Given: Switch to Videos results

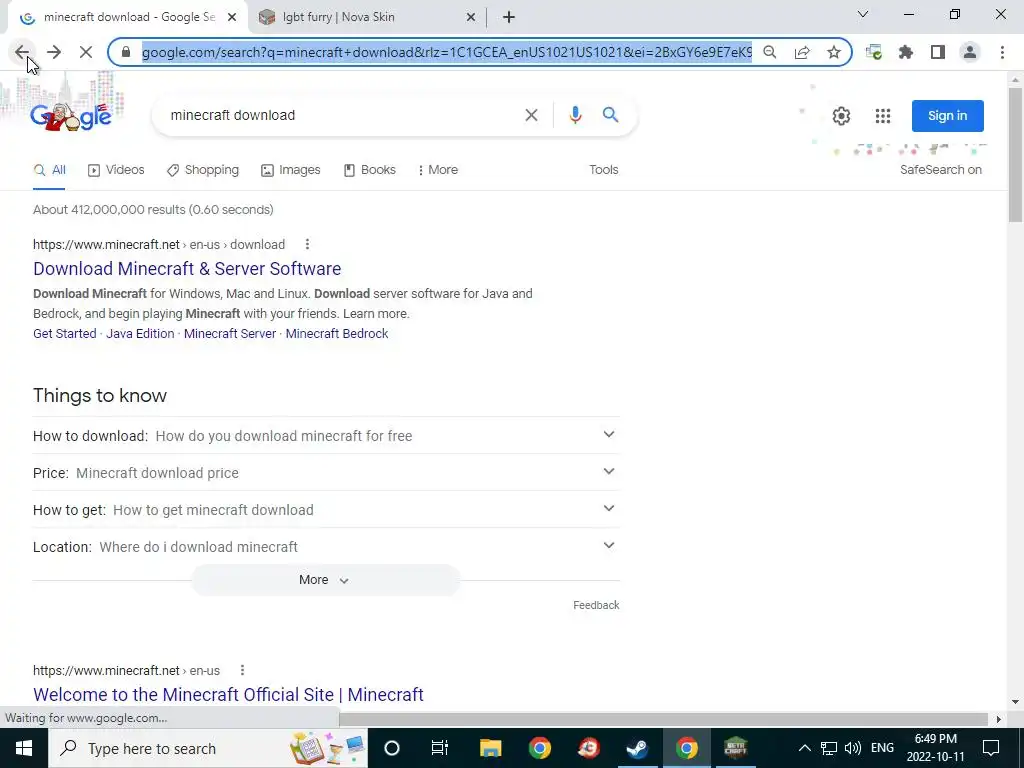Looking at the screenshot, I should pos(116,170).
